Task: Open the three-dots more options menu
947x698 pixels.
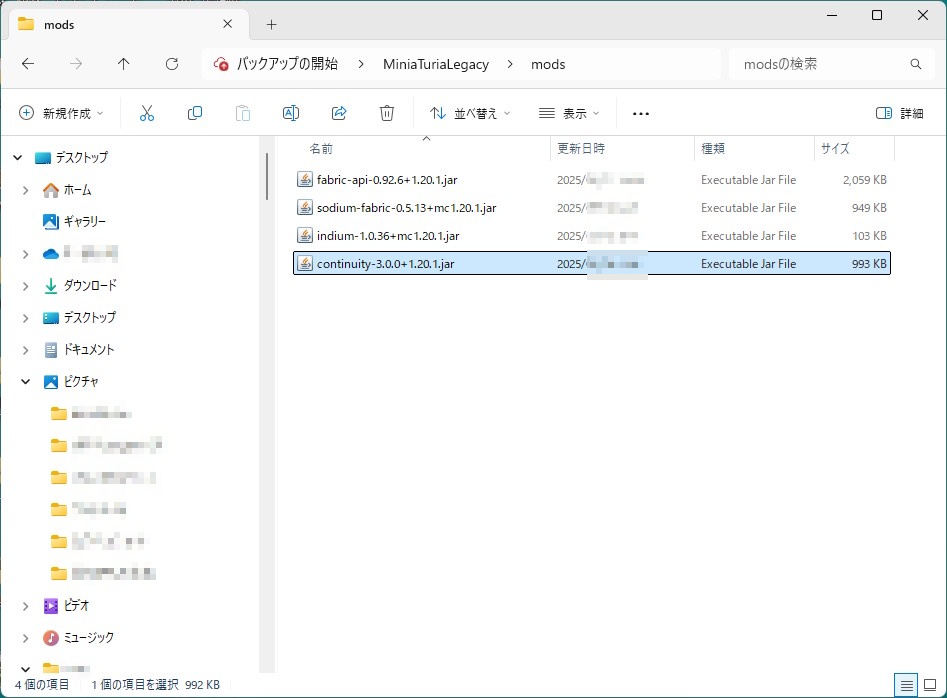Action: coord(640,114)
